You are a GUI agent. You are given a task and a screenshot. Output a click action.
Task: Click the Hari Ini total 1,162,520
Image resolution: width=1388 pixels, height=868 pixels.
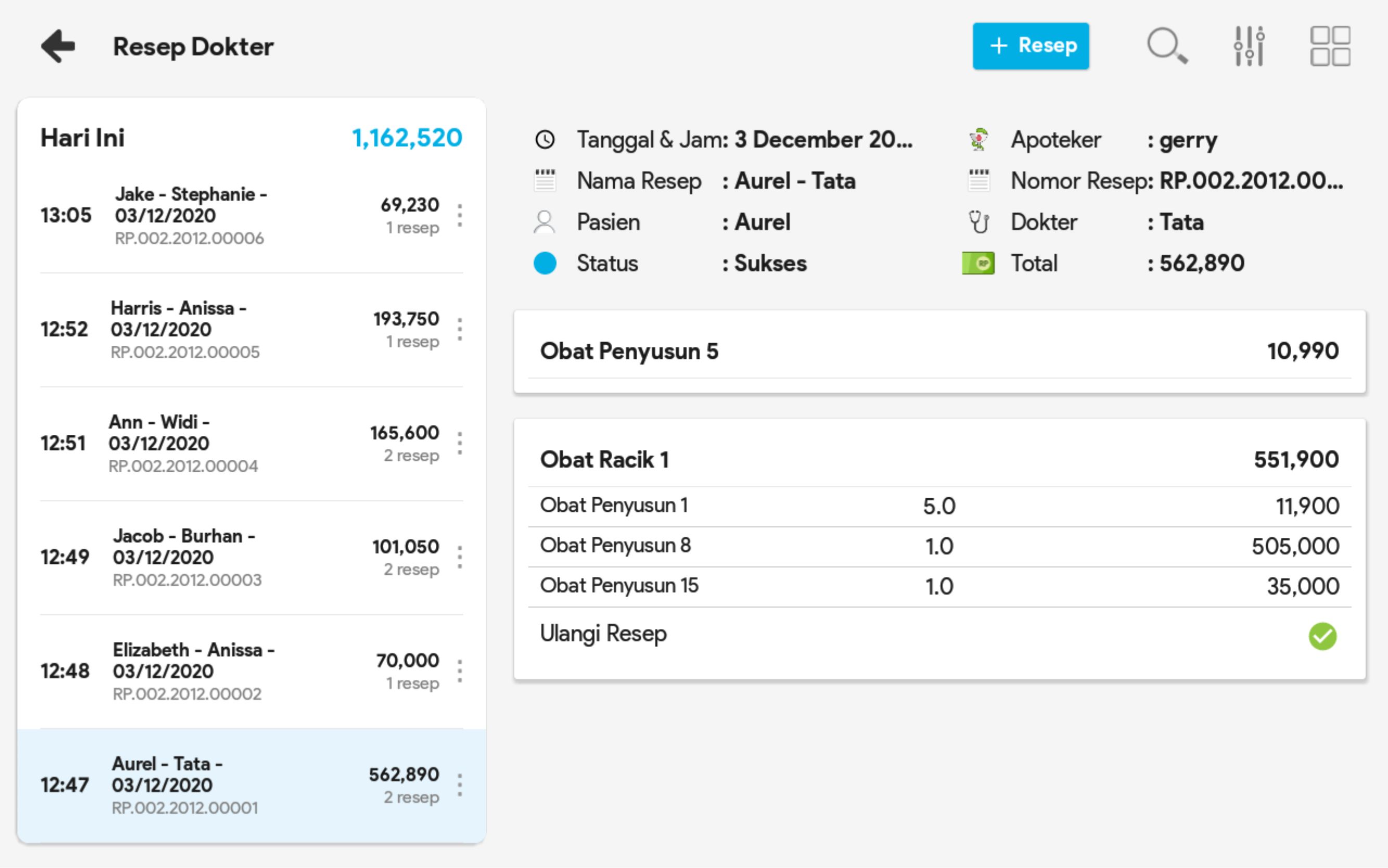(x=407, y=138)
